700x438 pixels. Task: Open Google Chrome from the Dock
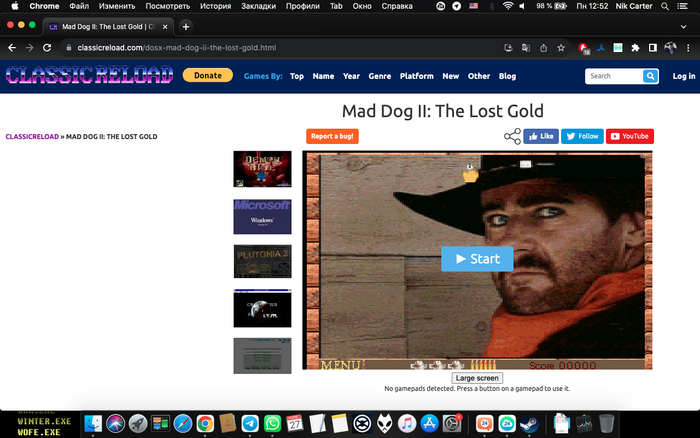coord(205,423)
